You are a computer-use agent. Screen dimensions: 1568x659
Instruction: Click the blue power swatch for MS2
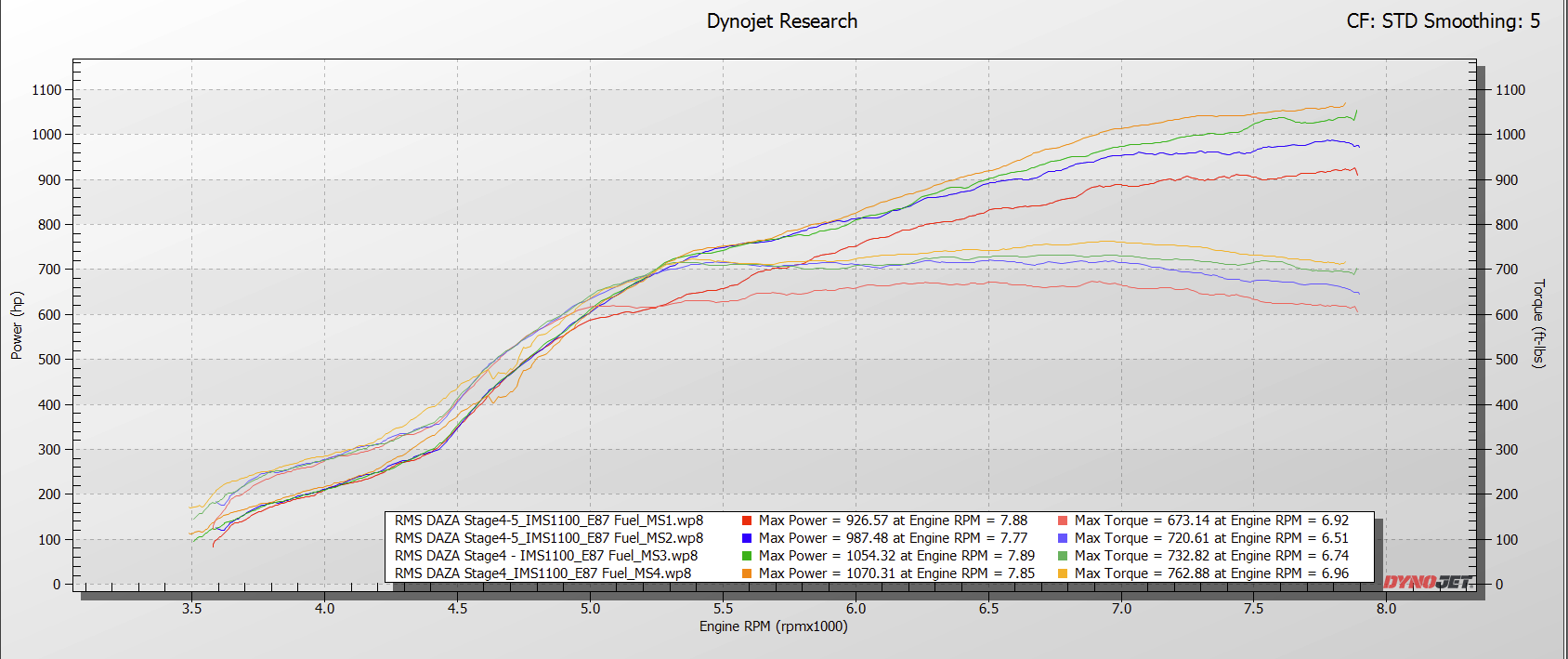(x=747, y=538)
